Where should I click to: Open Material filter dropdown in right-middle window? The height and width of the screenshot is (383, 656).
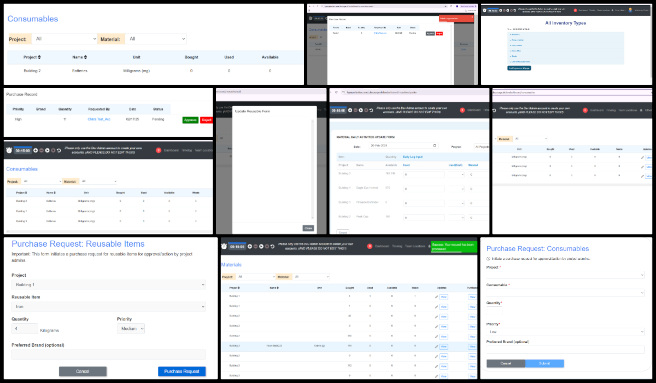coord(530,139)
